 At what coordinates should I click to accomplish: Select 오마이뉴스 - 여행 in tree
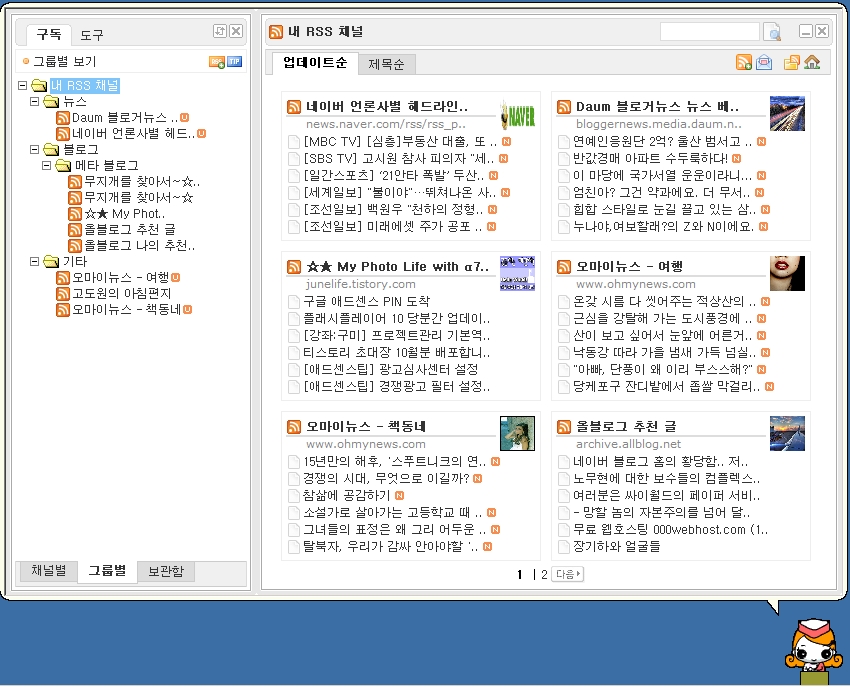coord(120,278)
